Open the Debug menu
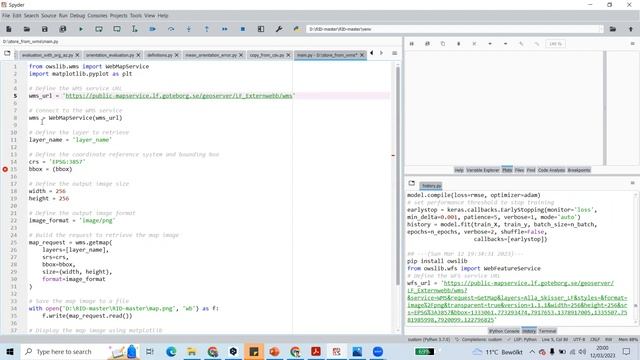This screenshot has width=640, height=360. click(x=77, y=16)
